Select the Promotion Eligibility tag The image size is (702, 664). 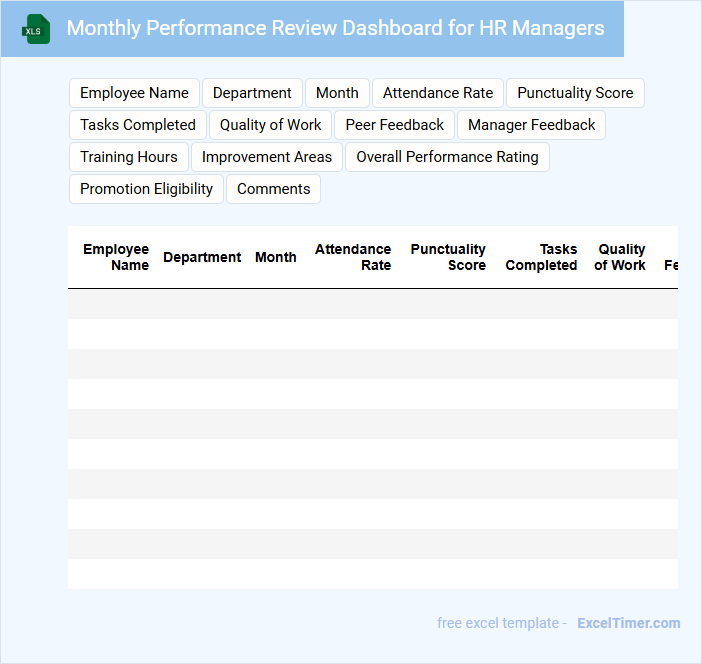tap(146, 189)
